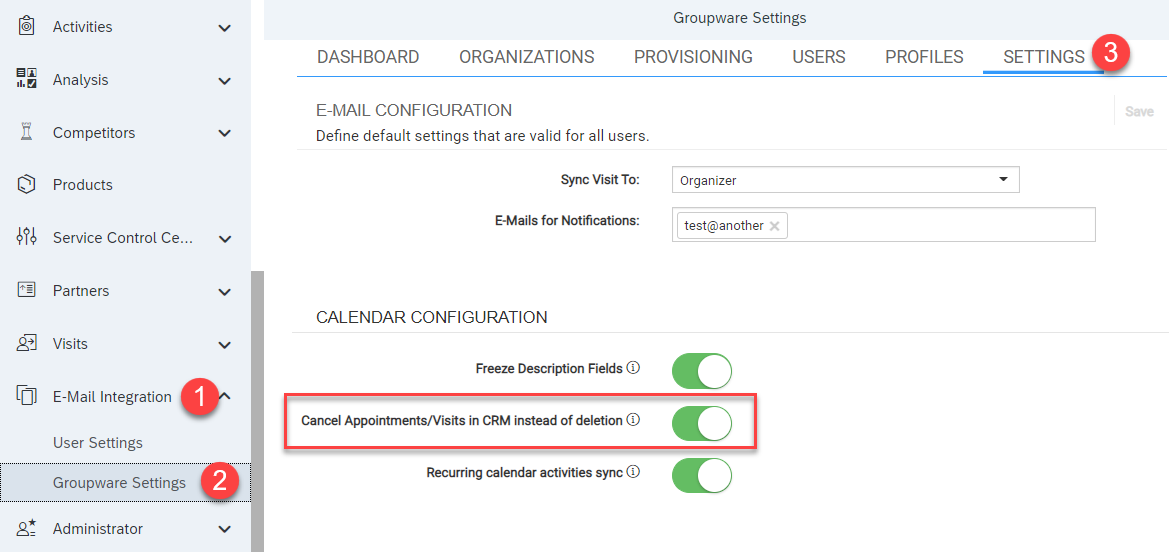This screenshot has width=1169, height=552.
Task: Collapse the E-Mail Integration menu chevron
Action: (x=226, y=397)
